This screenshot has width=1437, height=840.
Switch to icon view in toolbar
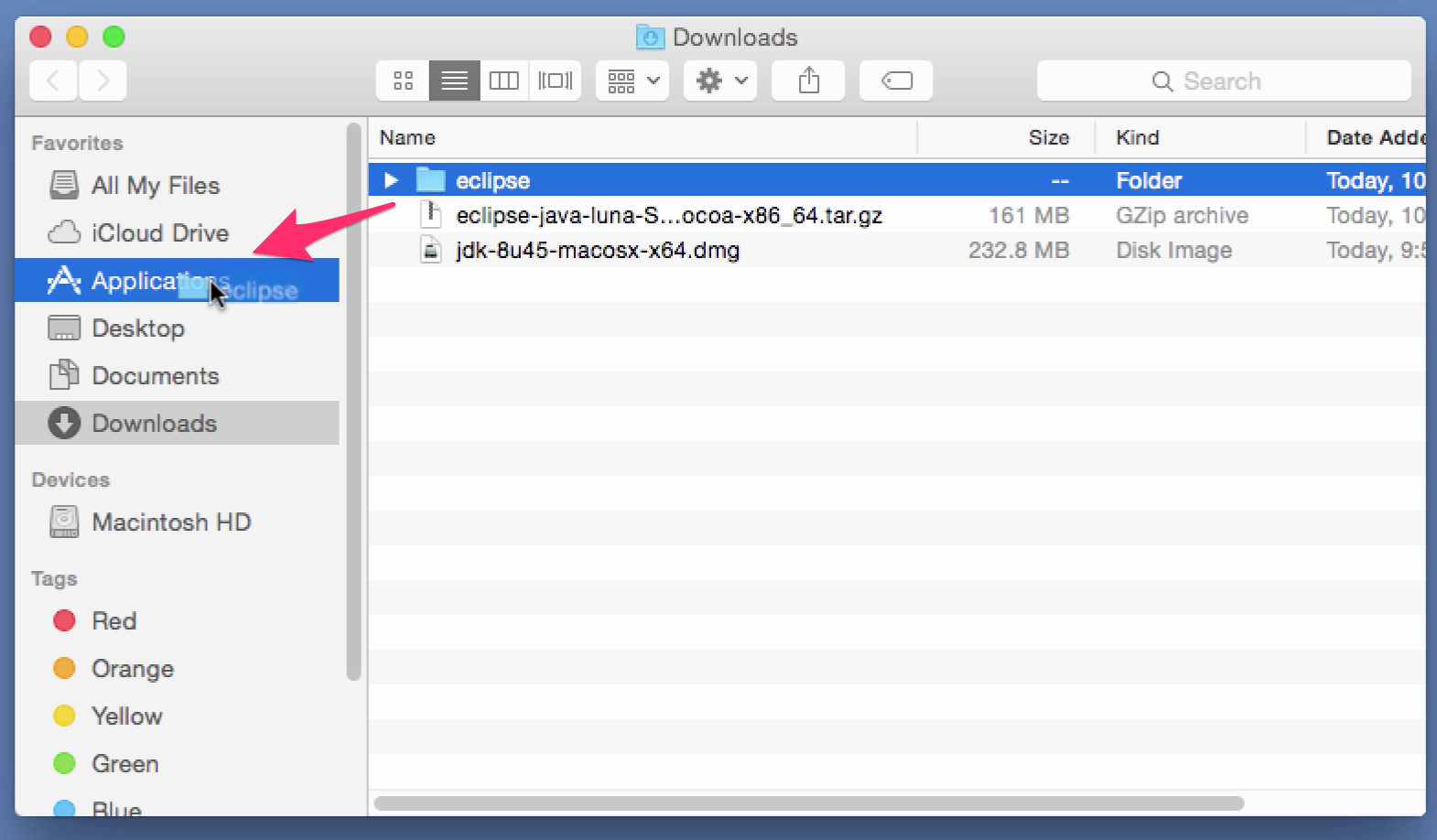[x=403, y=81]
